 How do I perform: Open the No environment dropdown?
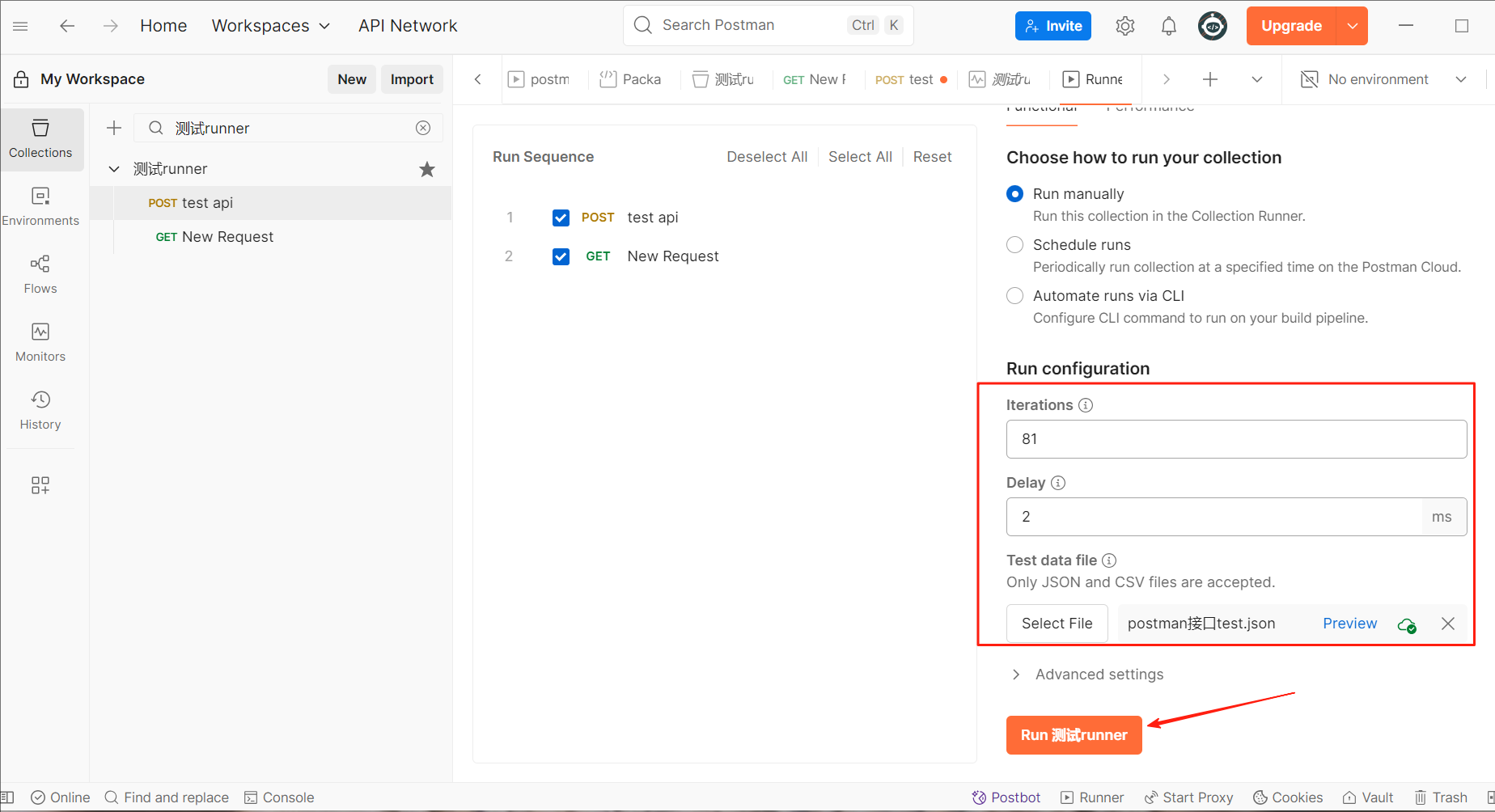click(x=1384, y=79)
